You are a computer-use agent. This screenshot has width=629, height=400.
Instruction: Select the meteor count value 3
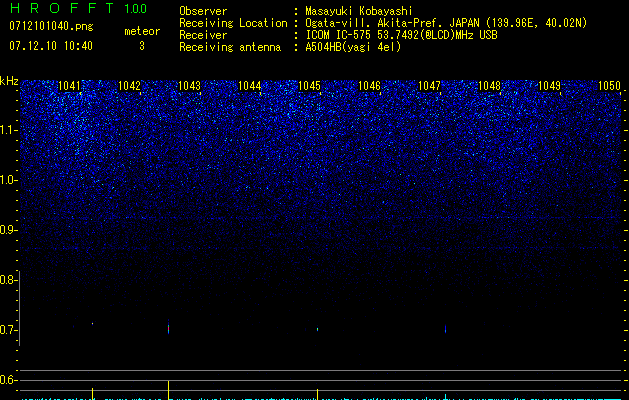pos(142,46)
